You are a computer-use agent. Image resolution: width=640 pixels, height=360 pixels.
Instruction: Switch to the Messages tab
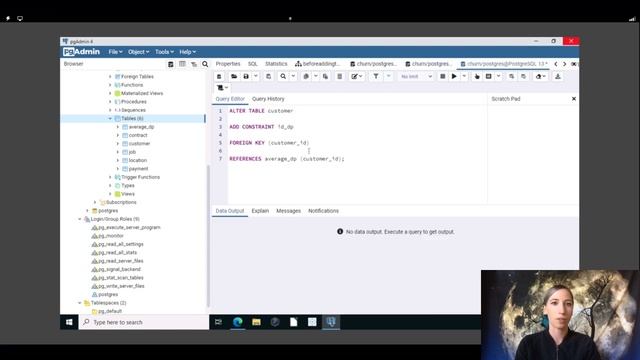[288, 211]
